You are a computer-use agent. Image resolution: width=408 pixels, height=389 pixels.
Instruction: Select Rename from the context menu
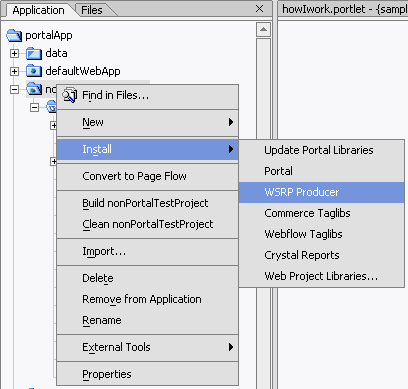point(148,320)
